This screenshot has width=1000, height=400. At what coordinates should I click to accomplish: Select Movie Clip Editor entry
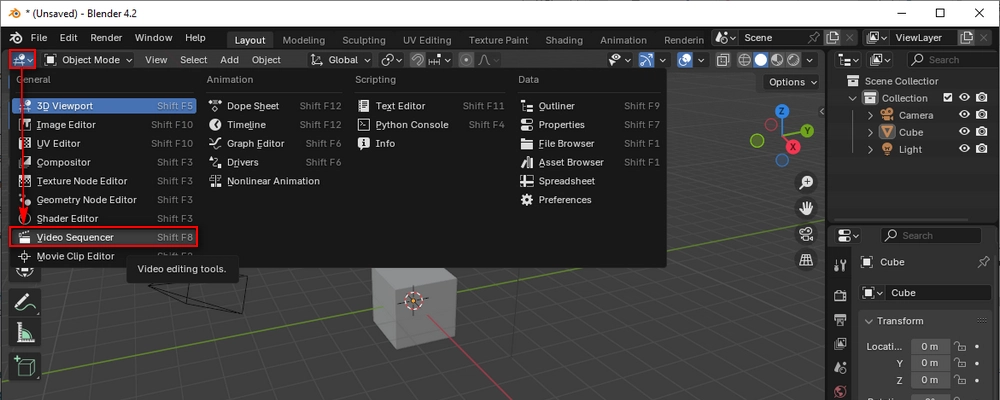[105, 256]
